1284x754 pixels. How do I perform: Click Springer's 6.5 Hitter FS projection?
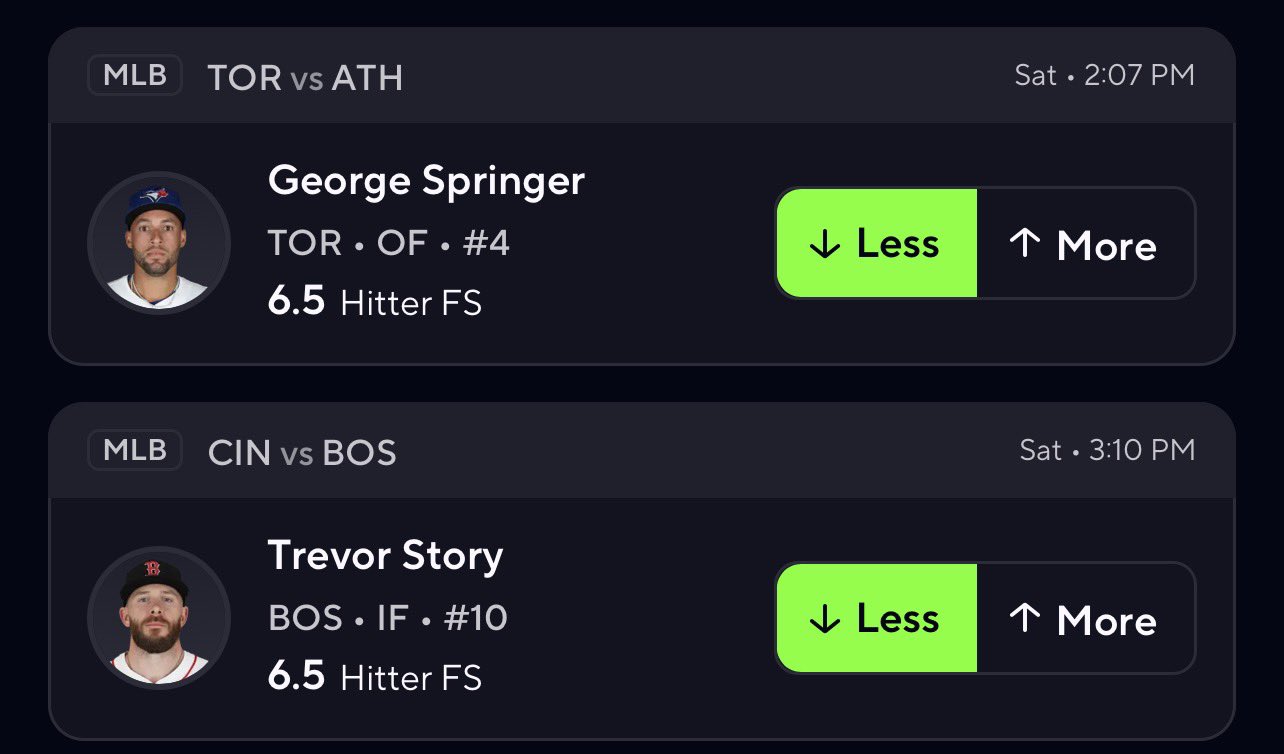[375, 302]
